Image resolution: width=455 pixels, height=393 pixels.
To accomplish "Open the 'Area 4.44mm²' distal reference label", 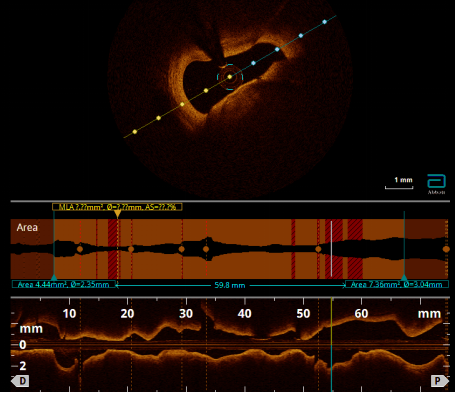I will [63, 285].
